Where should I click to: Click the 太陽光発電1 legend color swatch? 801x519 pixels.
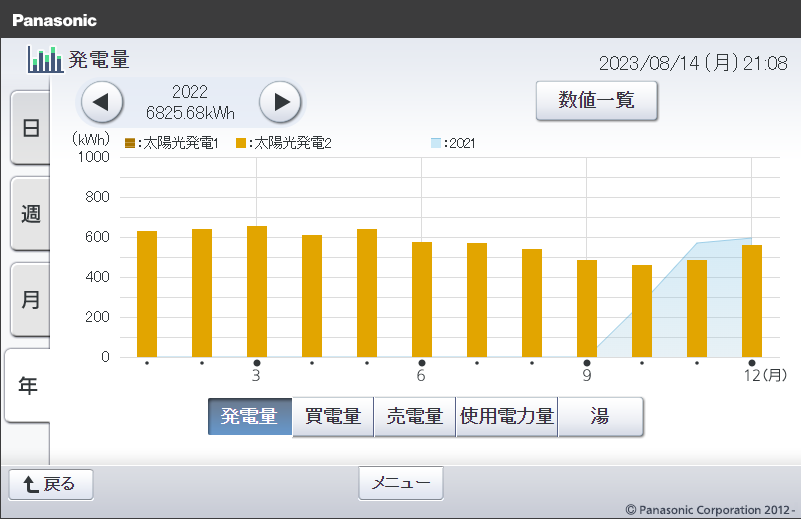(x=129, y=144)
